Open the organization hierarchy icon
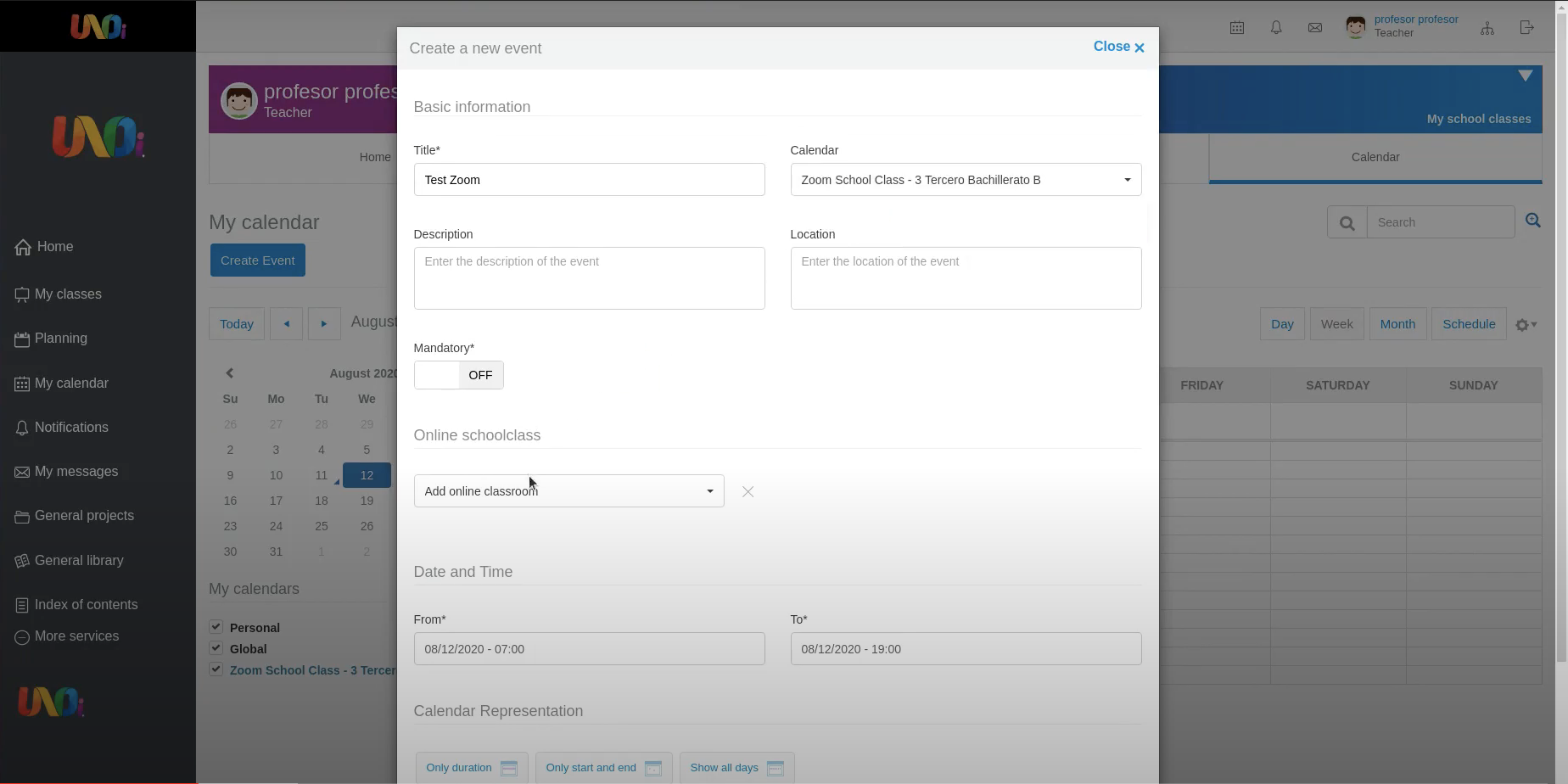This screenshot has height=784, width=1568. 1487,28
